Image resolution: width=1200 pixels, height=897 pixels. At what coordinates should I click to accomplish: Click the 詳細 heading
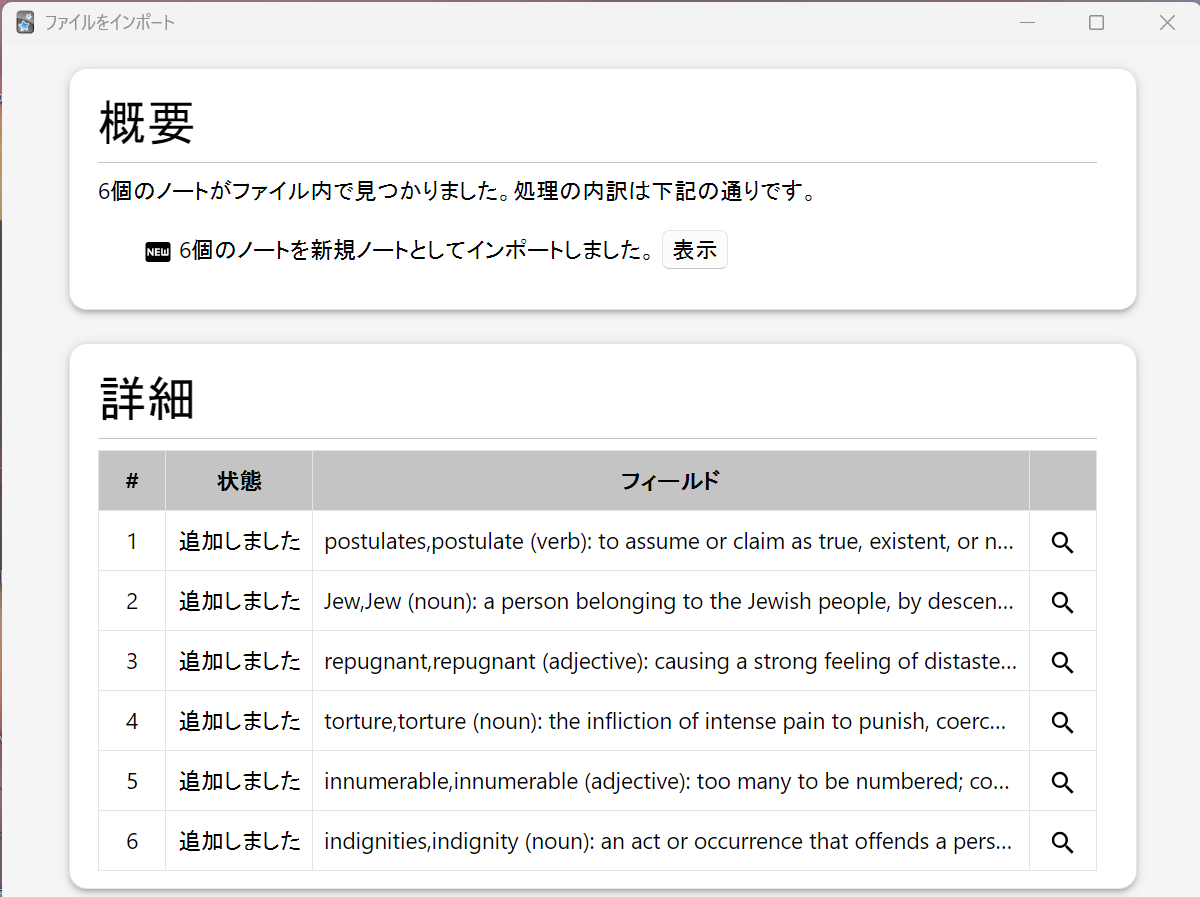pos(146,400)
